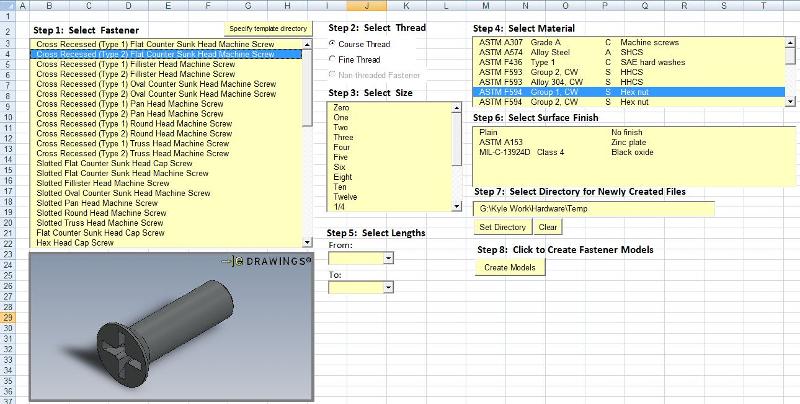Viewport: 800px width, 404px height.
Task: Select ASTM F593 Alloy 304, CW material
Action: click(629, 82)
